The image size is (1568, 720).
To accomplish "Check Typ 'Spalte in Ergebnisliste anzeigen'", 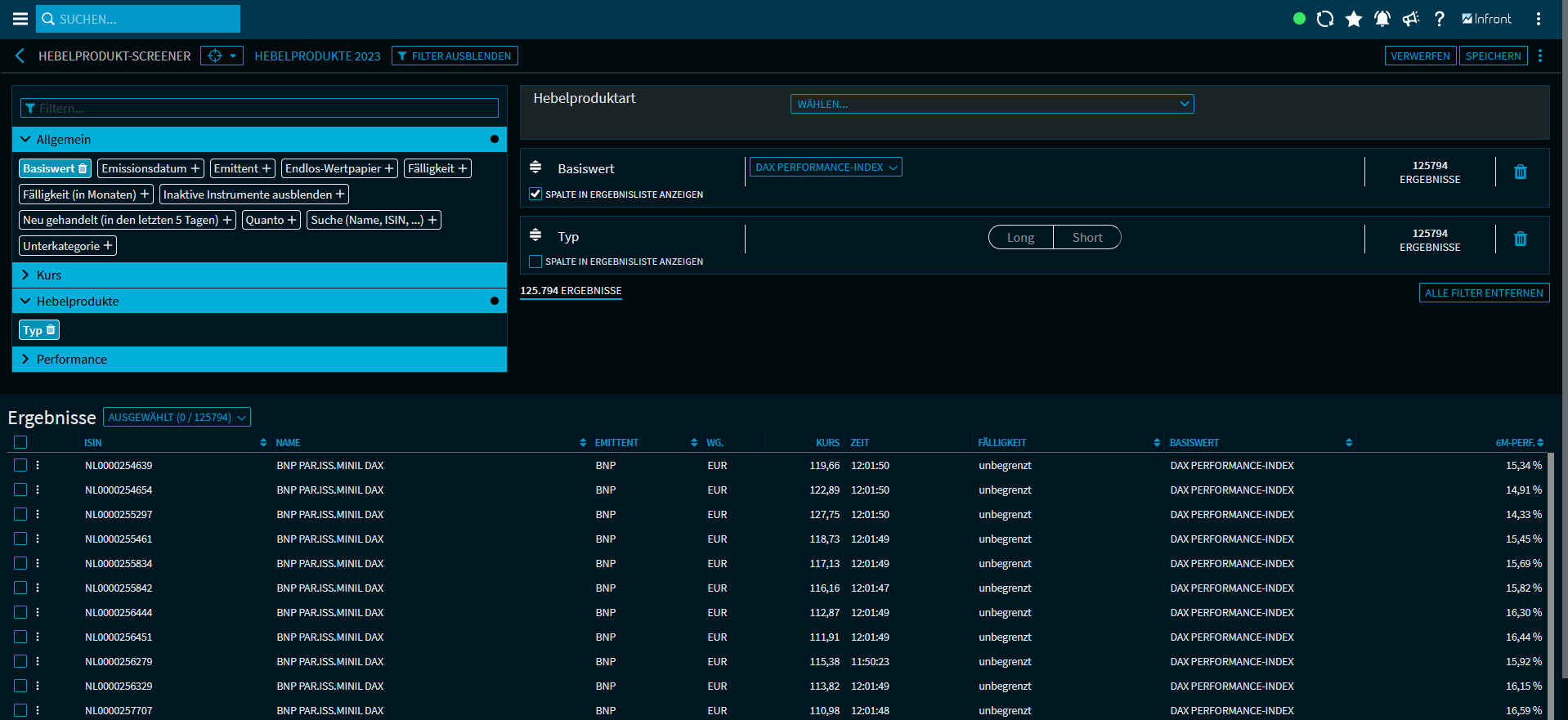I will tap(535, 262).
